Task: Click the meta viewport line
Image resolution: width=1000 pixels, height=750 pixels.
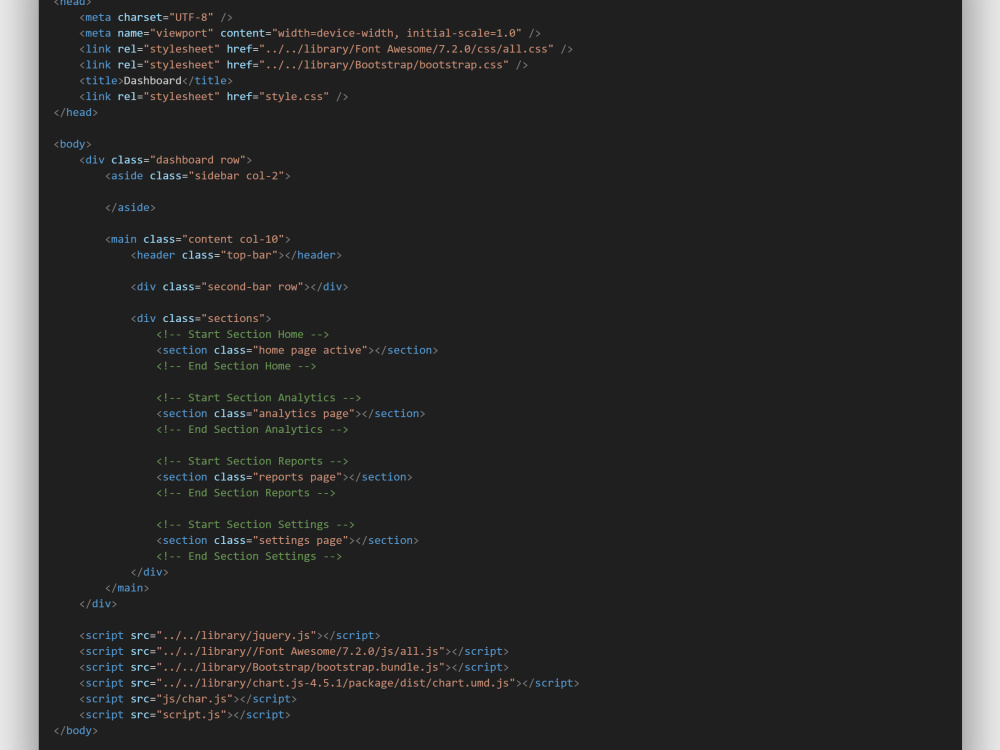Action: (310, 33)
